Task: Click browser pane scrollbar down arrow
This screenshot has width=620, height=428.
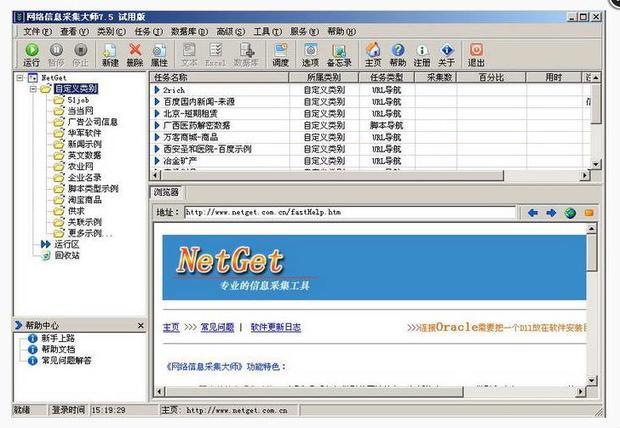Action: click(x=591, y=380)
